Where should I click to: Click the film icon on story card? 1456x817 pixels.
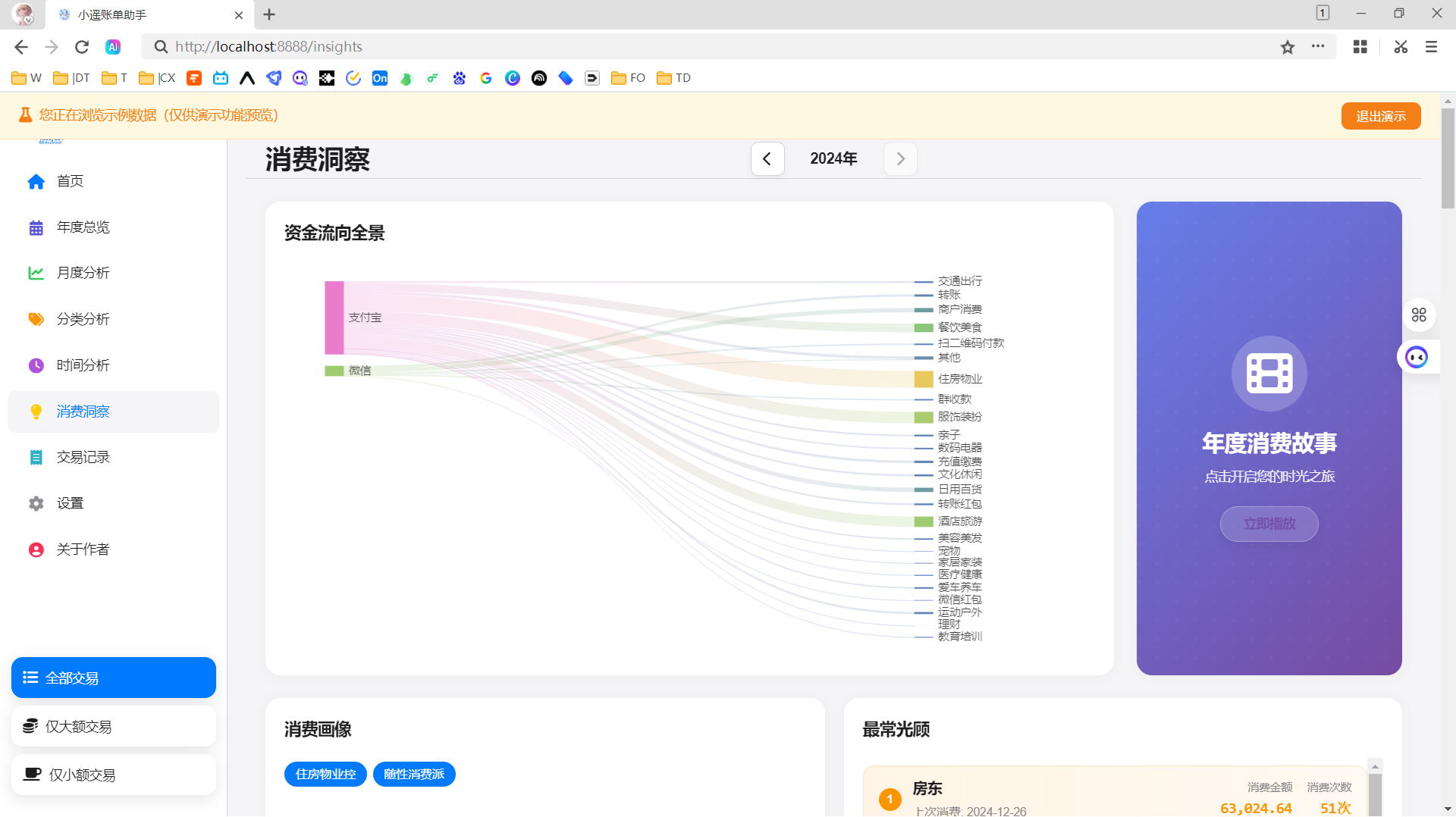[x=1269, y=374]
